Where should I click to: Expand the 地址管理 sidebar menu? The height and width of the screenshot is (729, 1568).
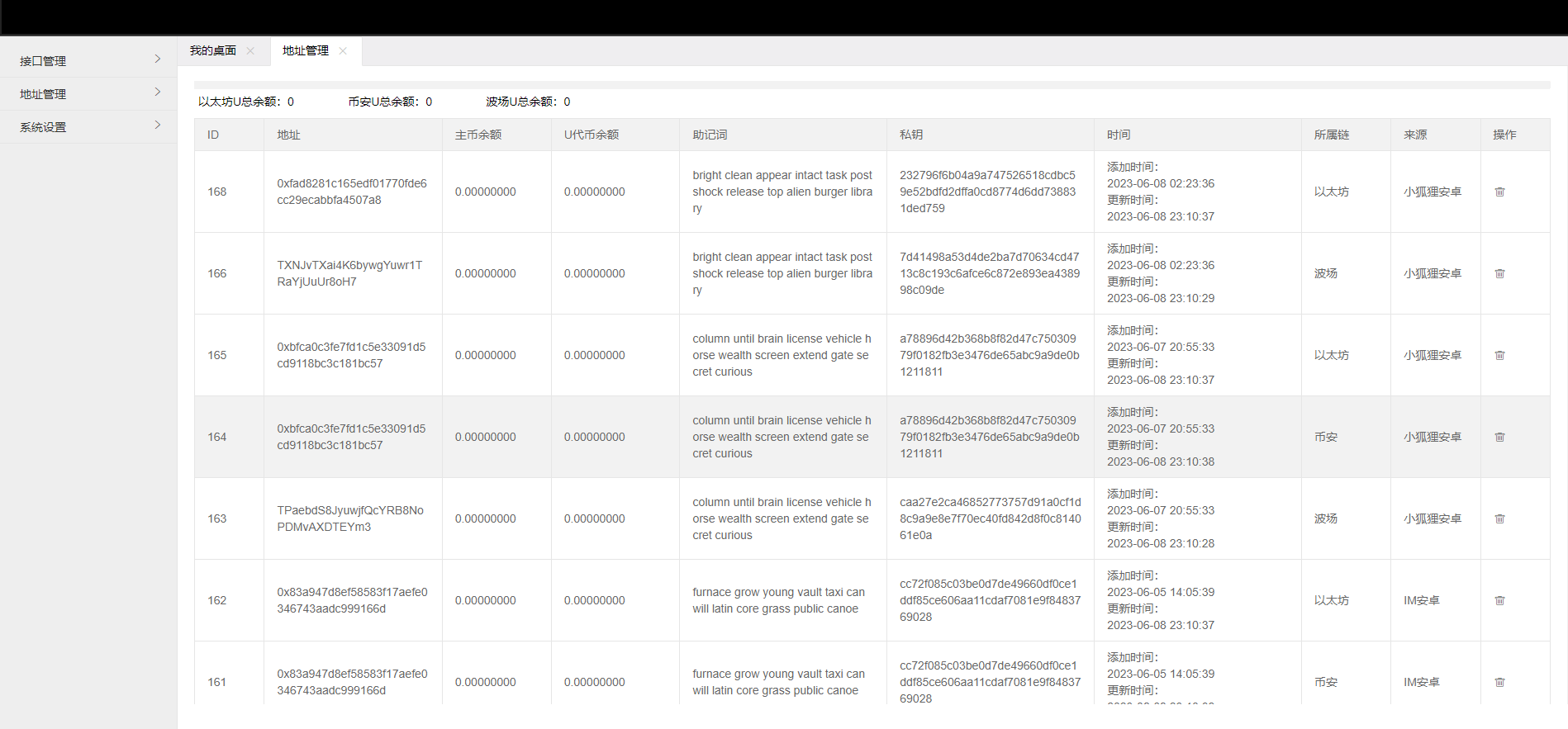point(88,93)
